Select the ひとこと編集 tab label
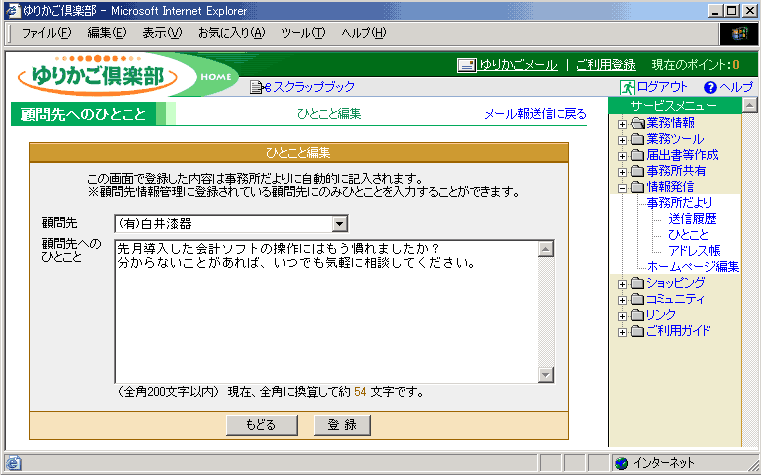 click(x=329, y=114)
